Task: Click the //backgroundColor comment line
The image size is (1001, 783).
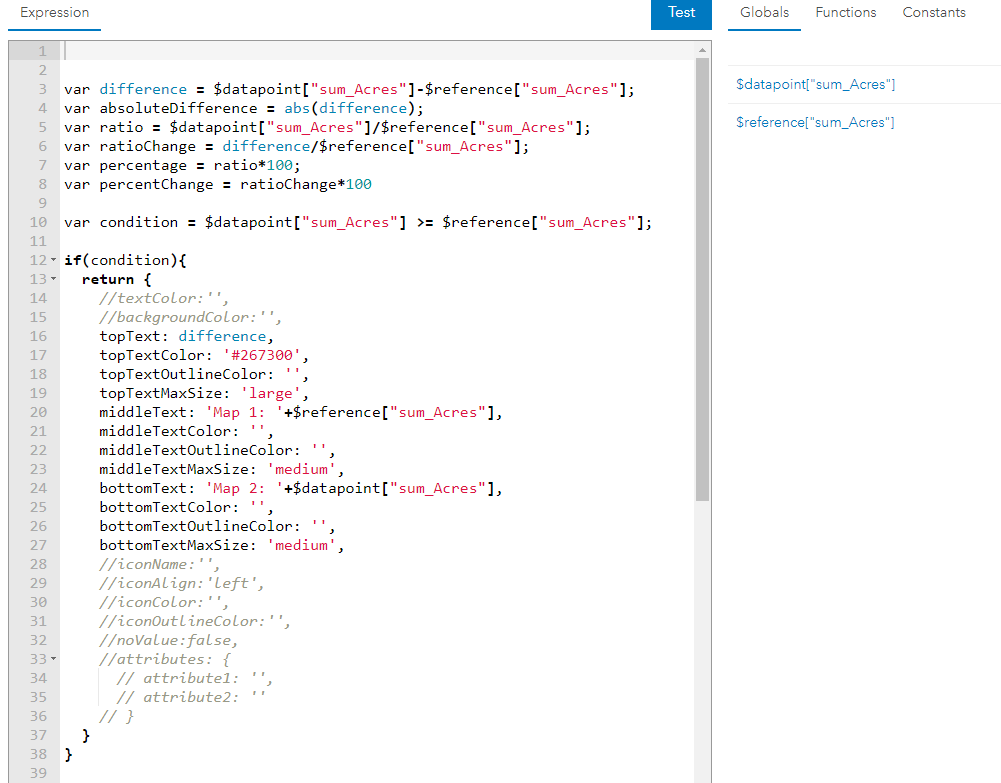Action: [x=190, y=317]
